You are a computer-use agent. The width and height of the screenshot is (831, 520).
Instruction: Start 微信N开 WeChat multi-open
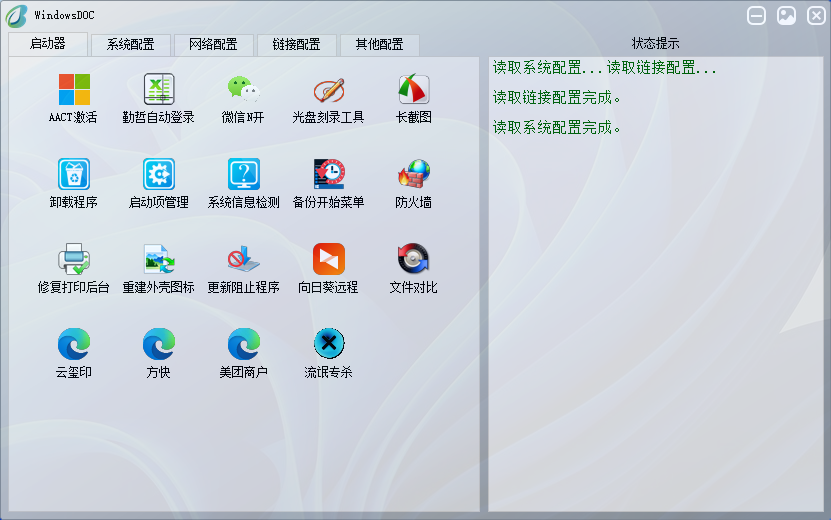(243, 90)
